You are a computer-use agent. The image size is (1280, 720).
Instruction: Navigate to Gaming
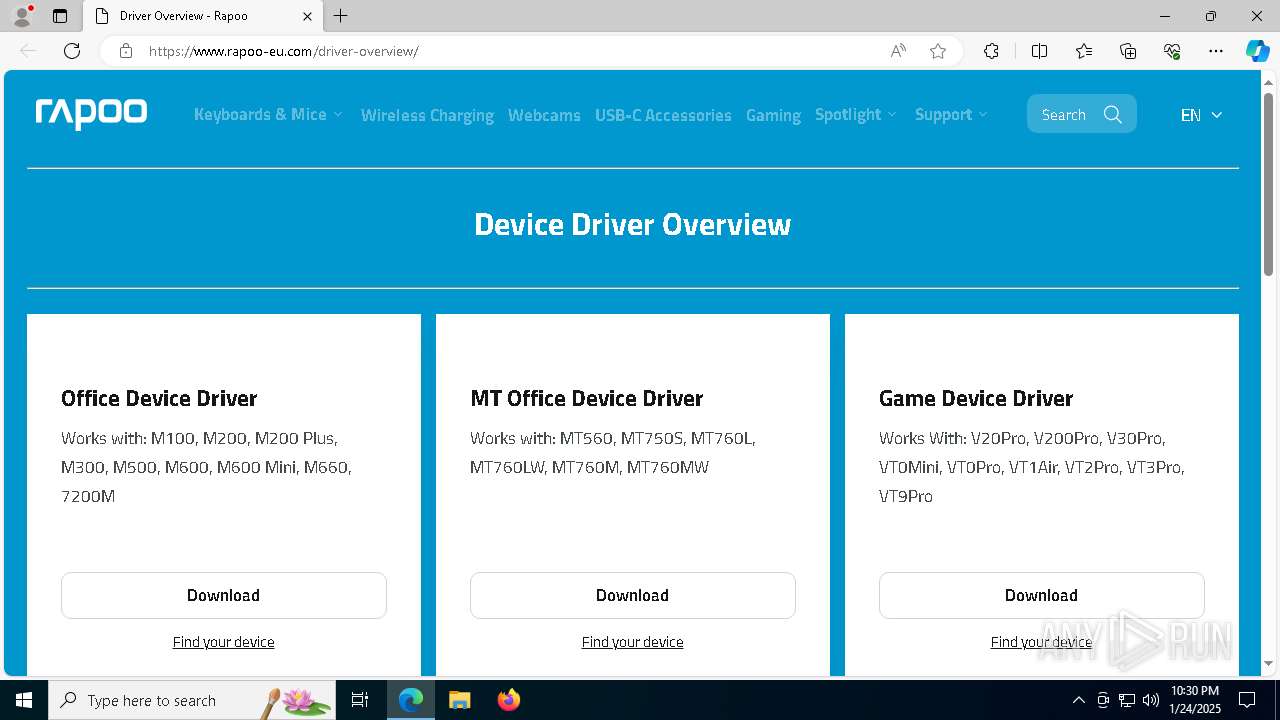(x=773, y=115)
